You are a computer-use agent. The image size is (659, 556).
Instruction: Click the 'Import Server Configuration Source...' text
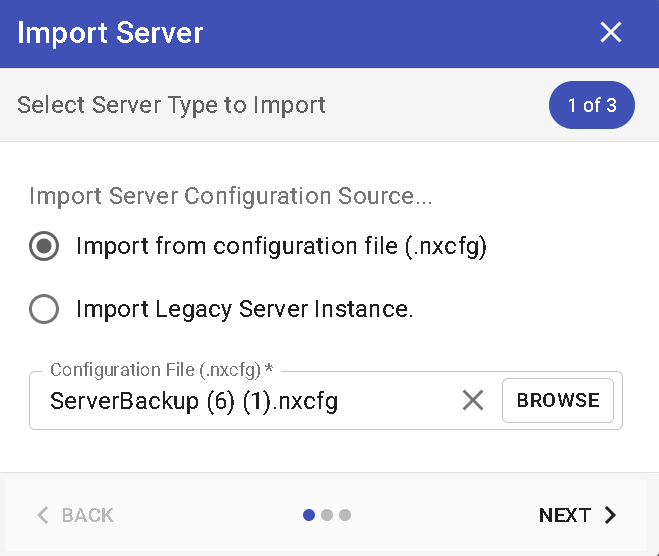click(230, 196)
